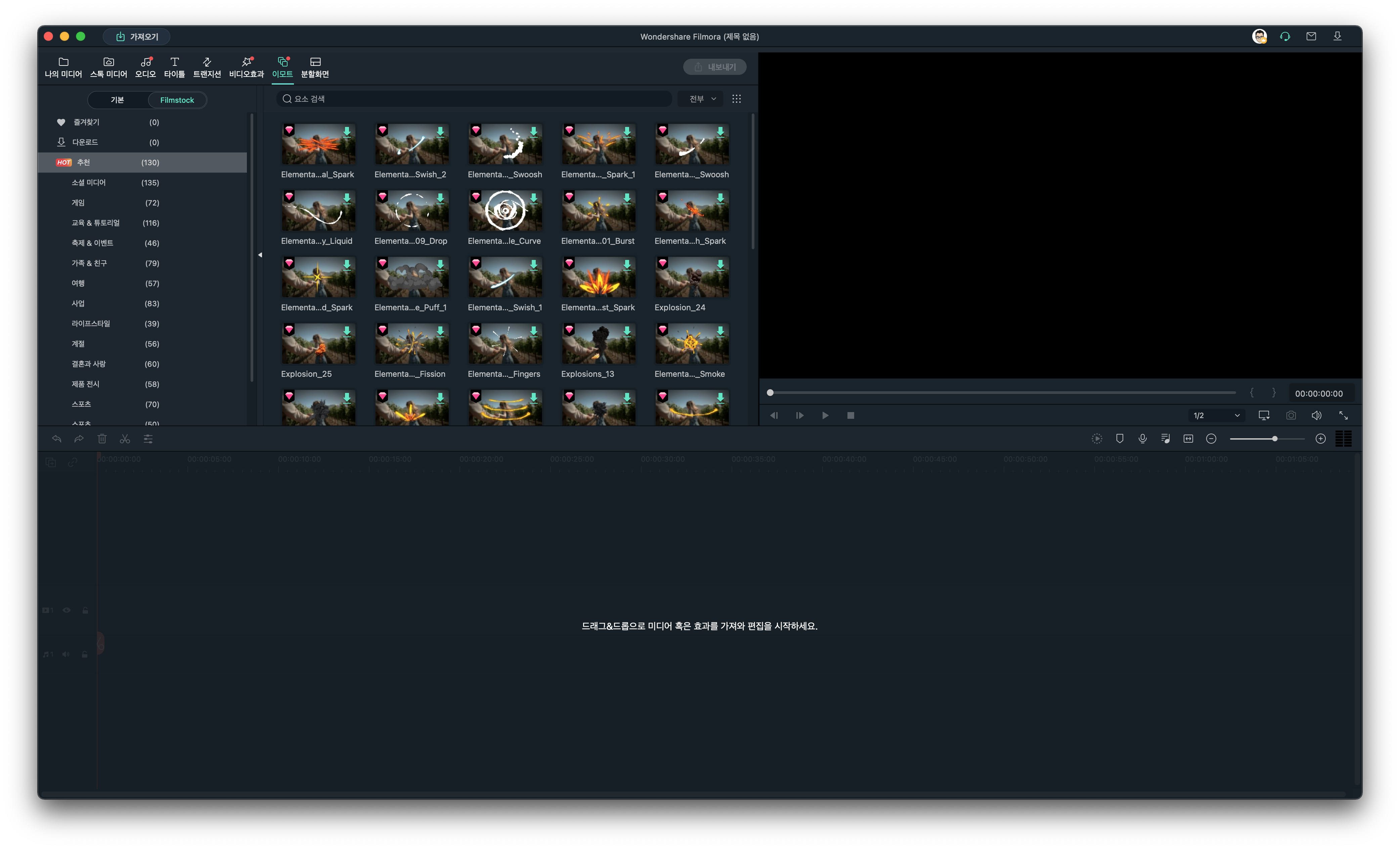Switch to the 타이틀 tab

click(x=174, y=67)
